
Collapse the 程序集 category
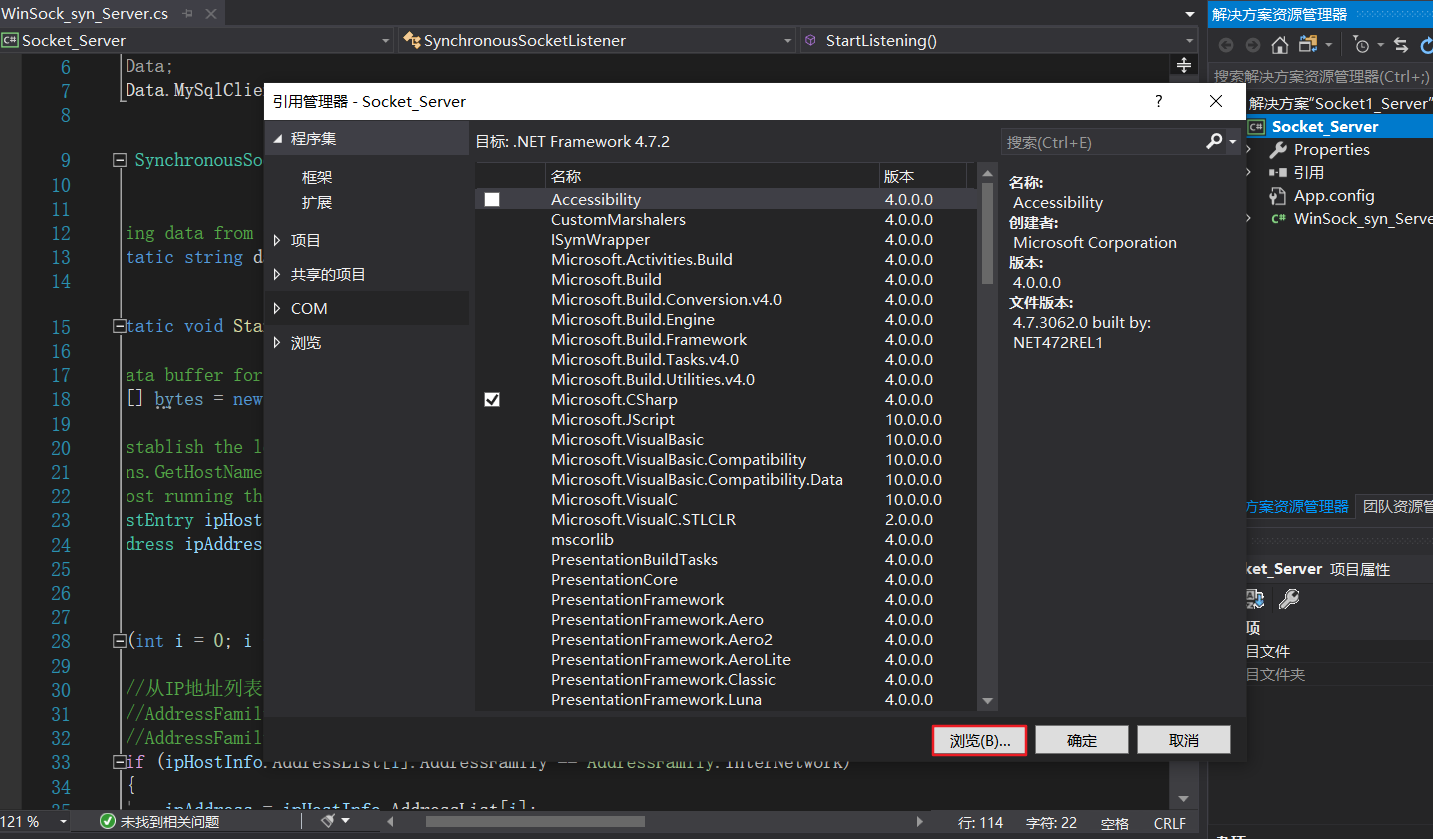pyautogui.click(x=278, y=139)
